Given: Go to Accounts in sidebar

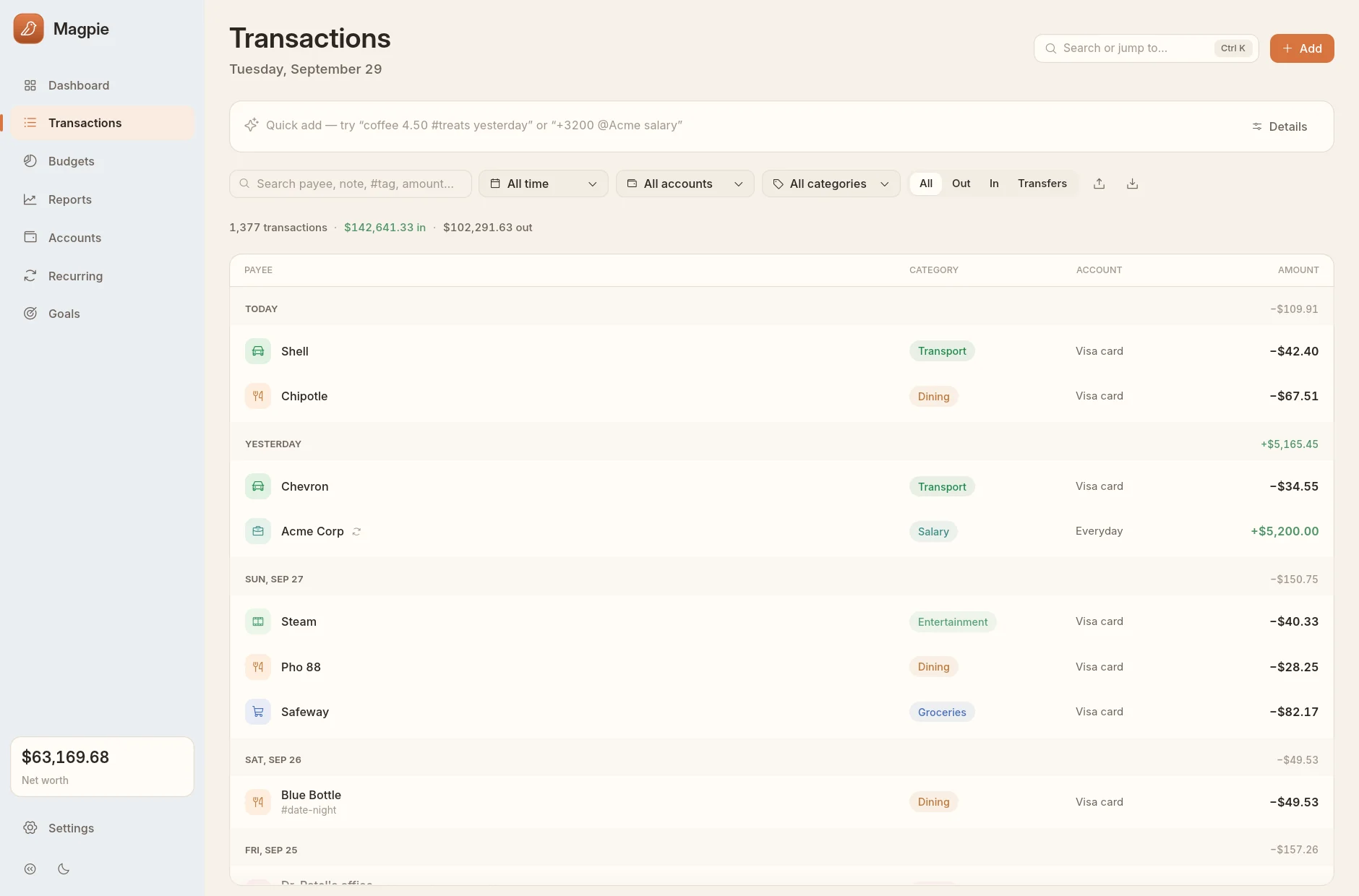Looking at the screenshot, I should [103, 238].
